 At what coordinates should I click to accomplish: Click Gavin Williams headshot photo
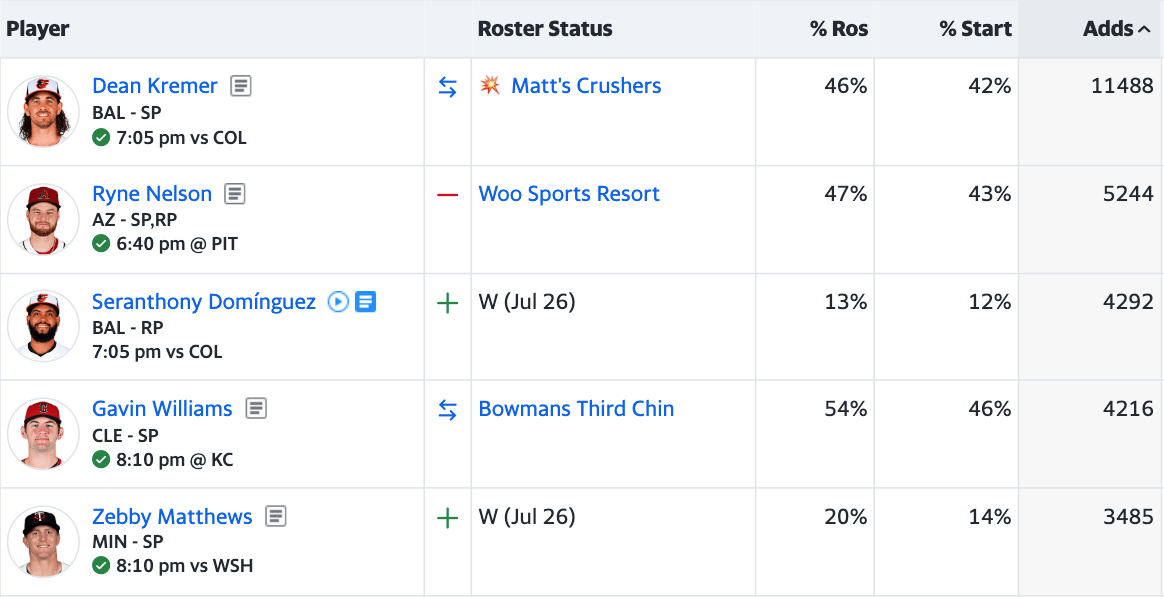point(43,434)
